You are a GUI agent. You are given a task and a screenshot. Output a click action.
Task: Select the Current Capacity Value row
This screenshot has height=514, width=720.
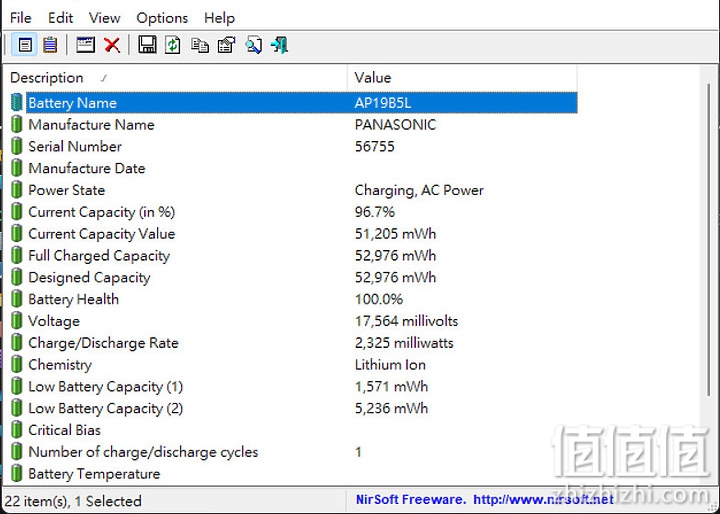point(294,233)
